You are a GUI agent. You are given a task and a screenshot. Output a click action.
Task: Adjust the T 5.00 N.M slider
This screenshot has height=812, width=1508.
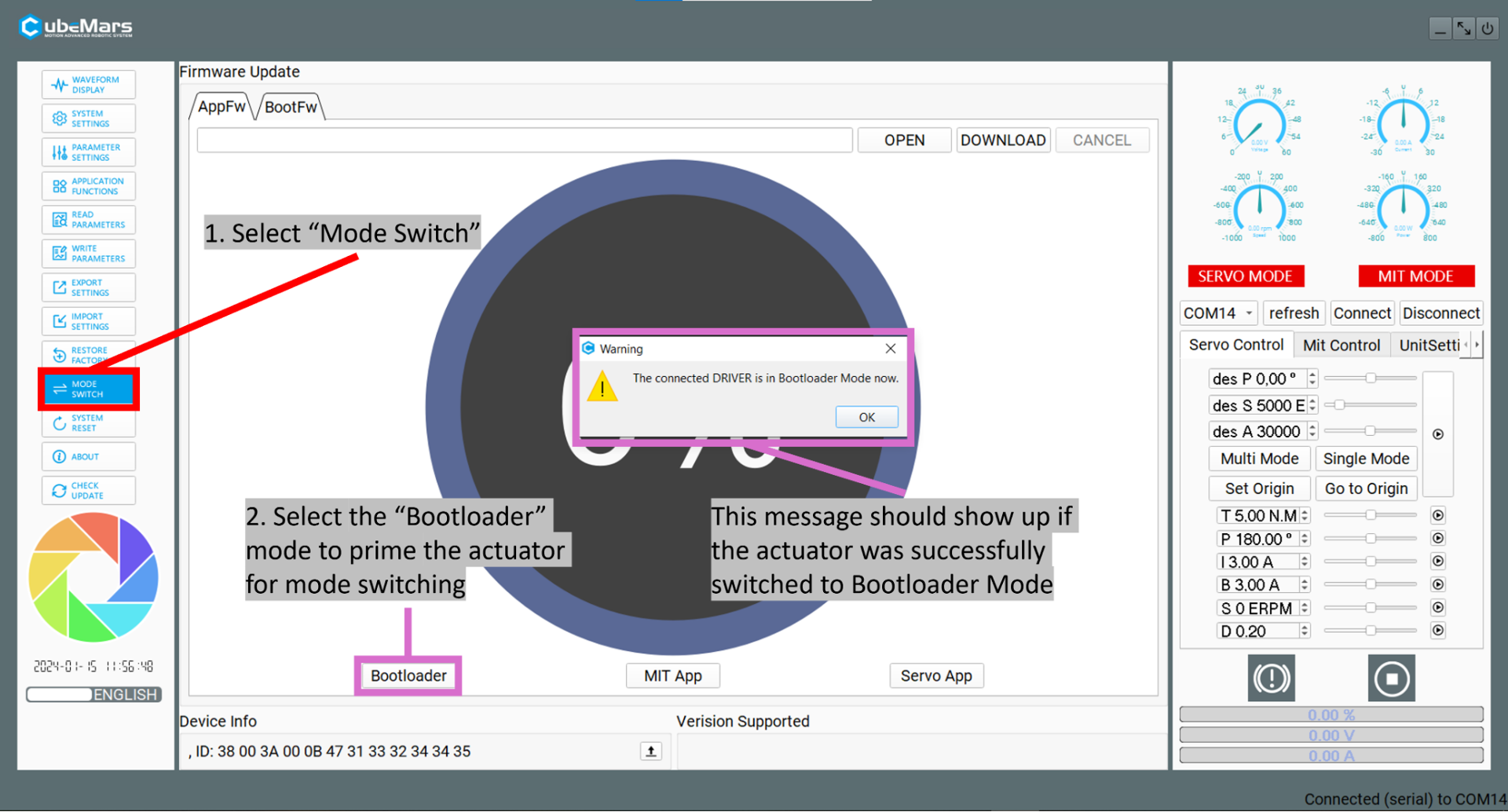coord(1370,515)
